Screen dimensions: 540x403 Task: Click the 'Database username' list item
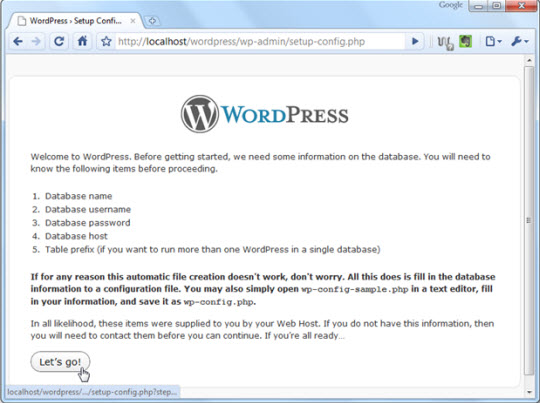click(88, 209)
